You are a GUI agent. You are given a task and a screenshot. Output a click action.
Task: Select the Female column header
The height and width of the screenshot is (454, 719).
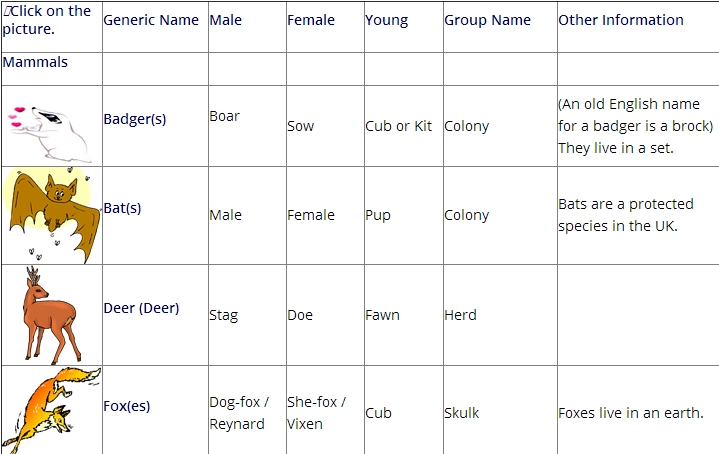pos(311,20)
